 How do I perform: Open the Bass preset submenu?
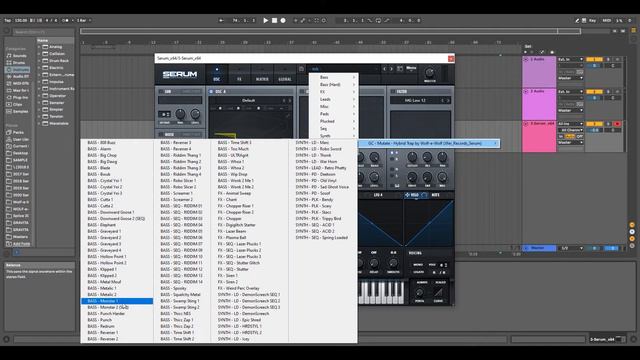click(333, 77)
